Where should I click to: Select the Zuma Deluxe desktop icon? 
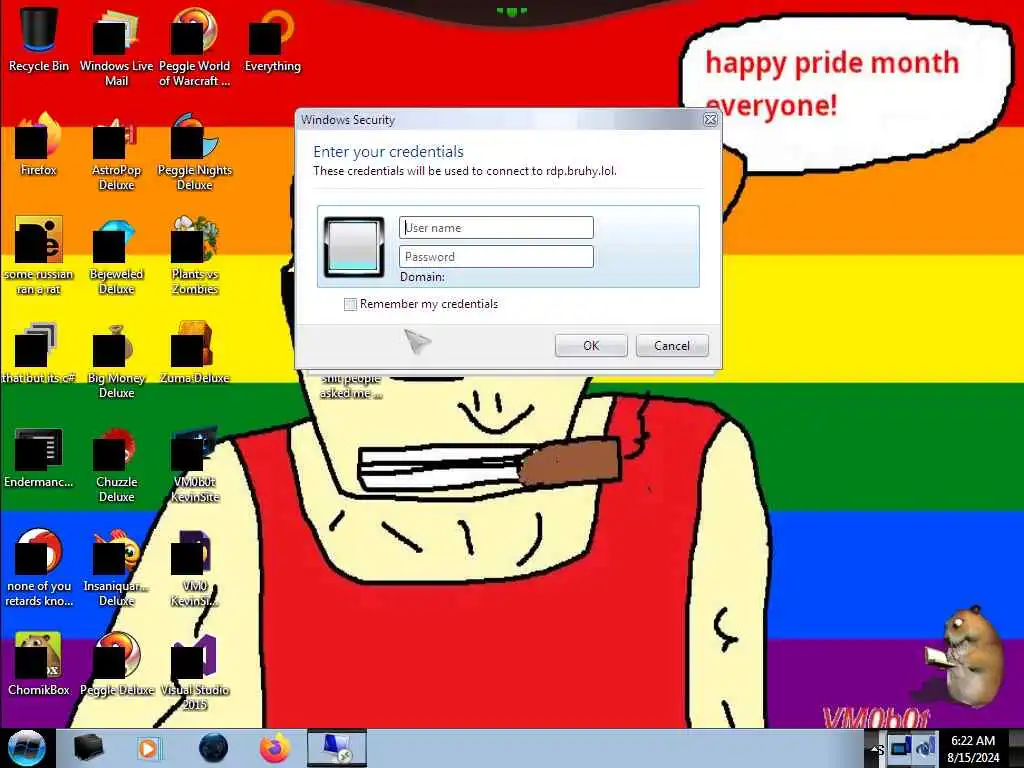pos(195,351)
